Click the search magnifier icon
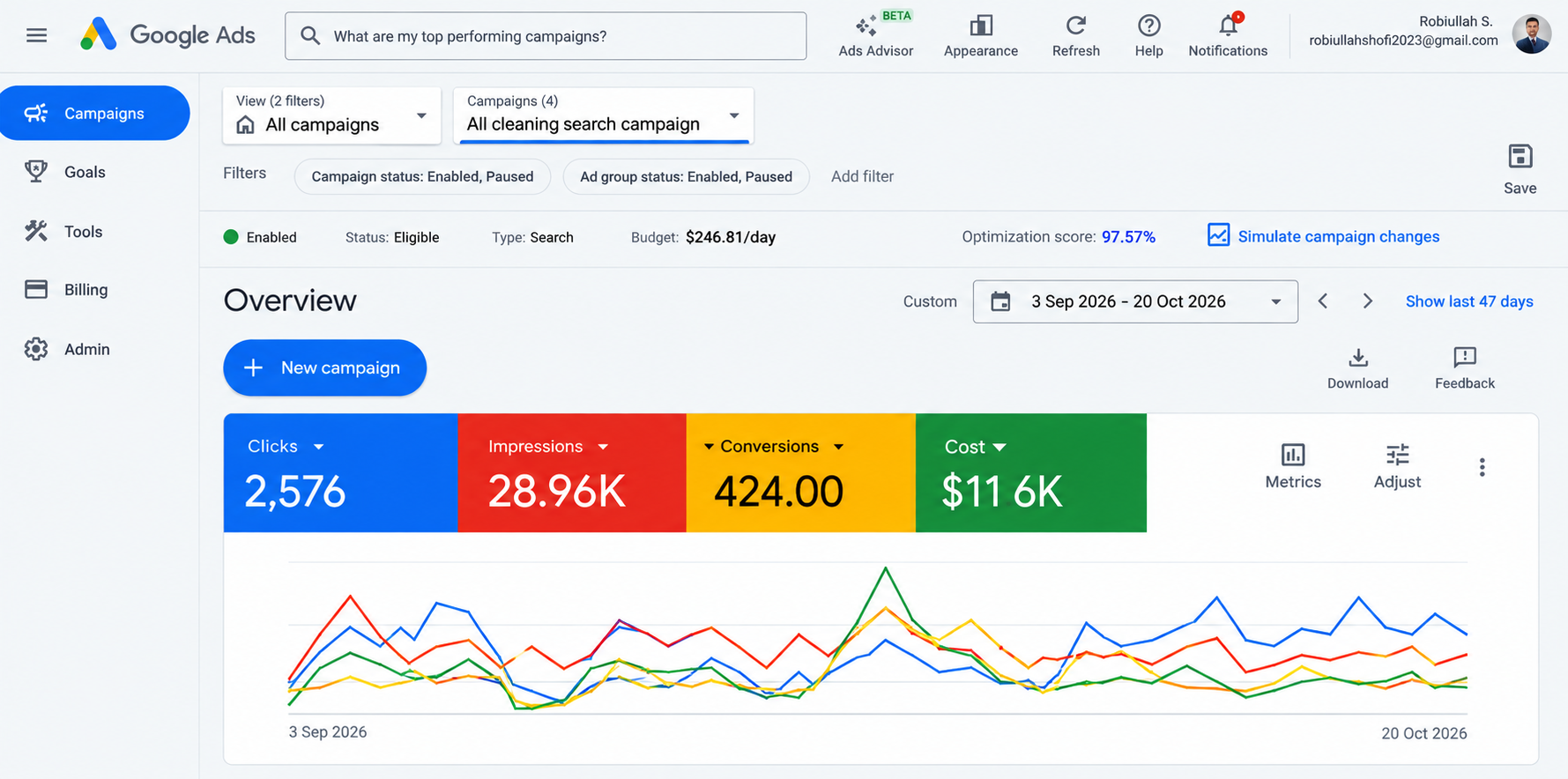1568x779 pixels. [309, 36]
